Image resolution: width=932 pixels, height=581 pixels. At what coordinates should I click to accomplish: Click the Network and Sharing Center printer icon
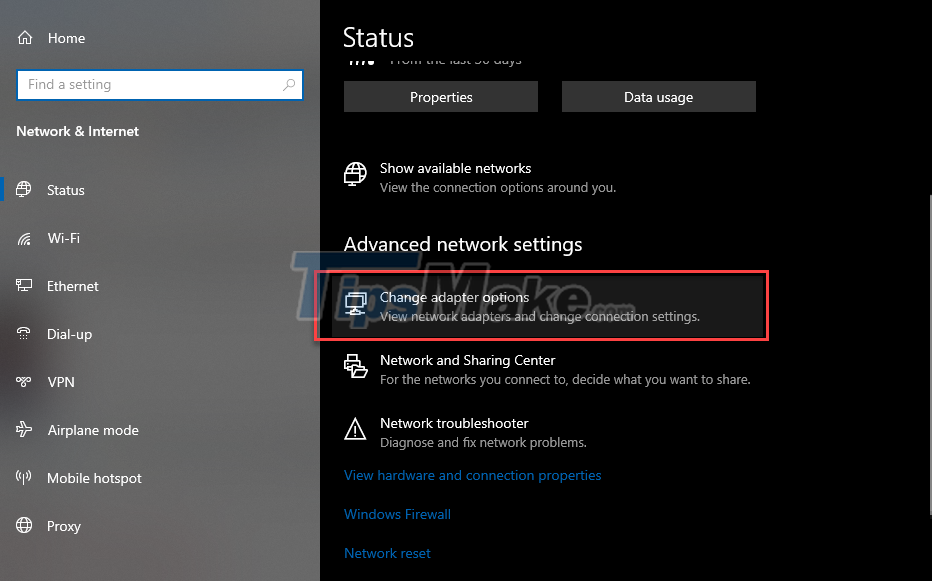355,366
